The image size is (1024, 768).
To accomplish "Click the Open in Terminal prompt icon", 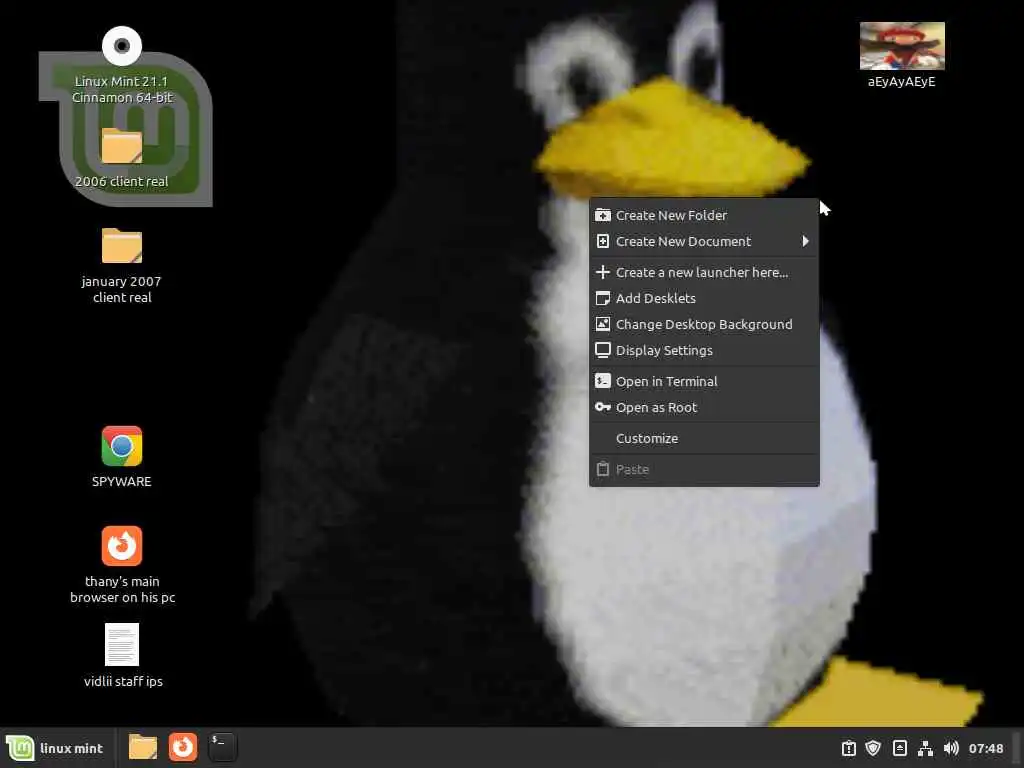I will [603, 381].
